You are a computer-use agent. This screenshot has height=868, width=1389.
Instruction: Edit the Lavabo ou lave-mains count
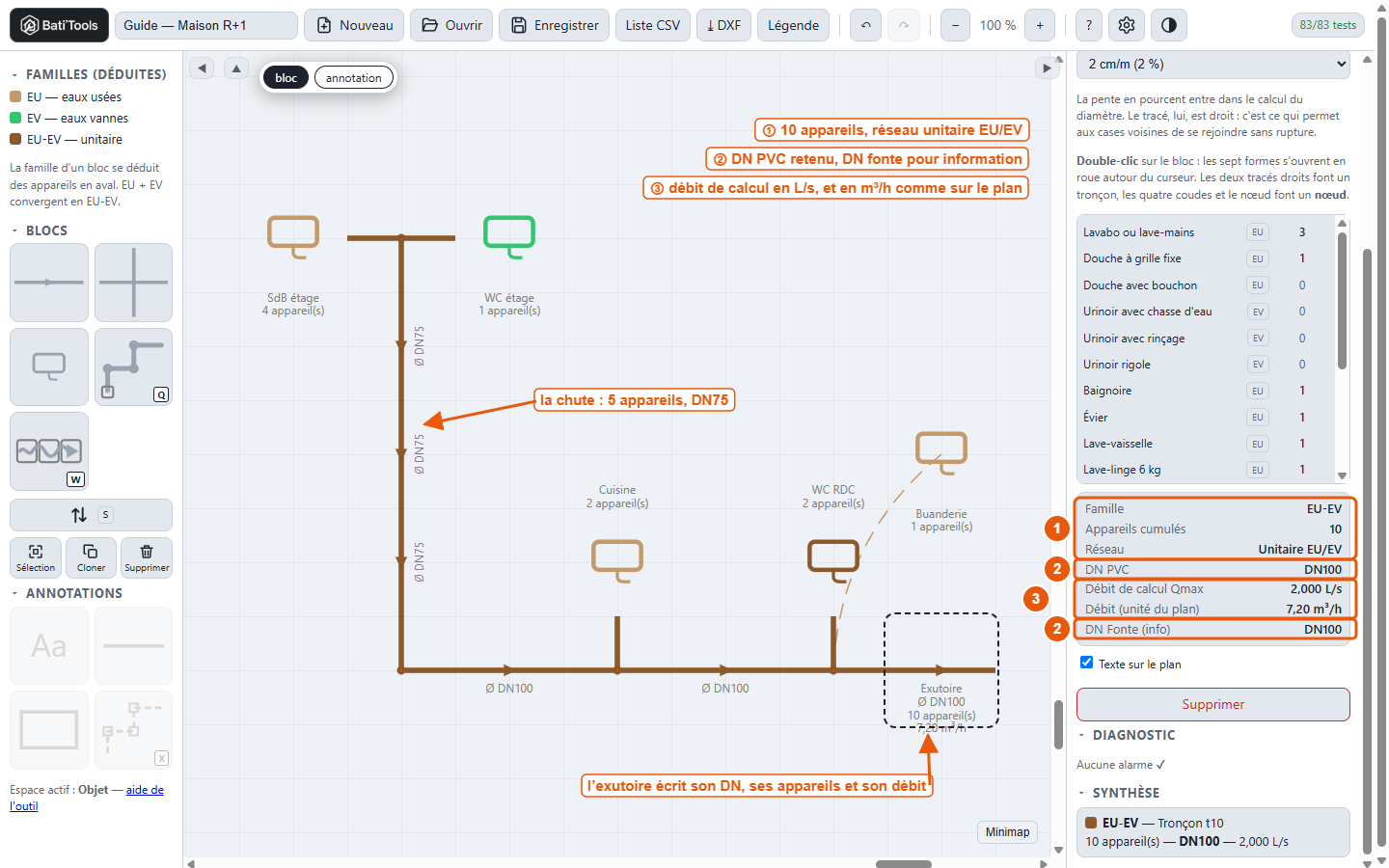(1302, 232)
